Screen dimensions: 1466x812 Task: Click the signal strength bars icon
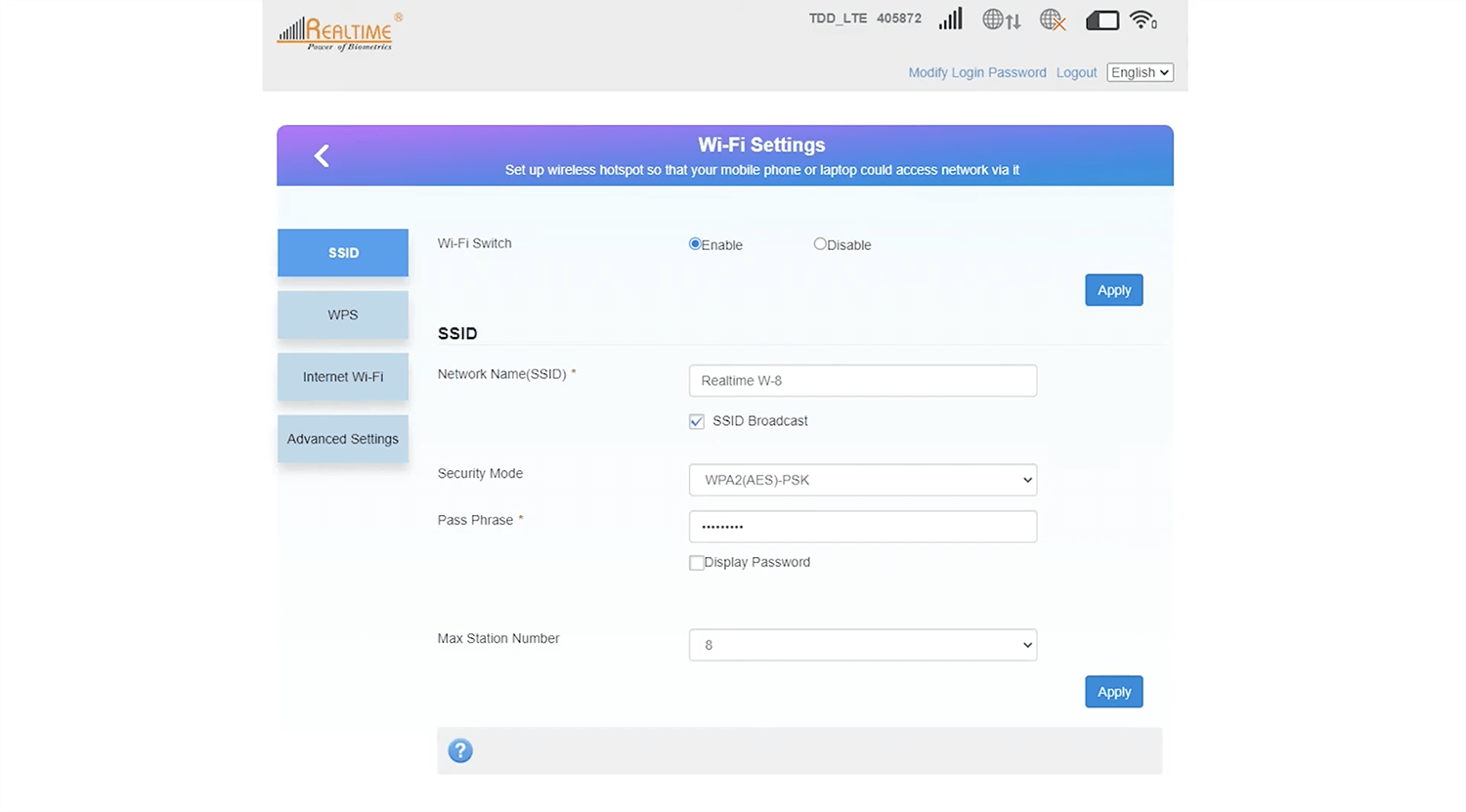950,20
